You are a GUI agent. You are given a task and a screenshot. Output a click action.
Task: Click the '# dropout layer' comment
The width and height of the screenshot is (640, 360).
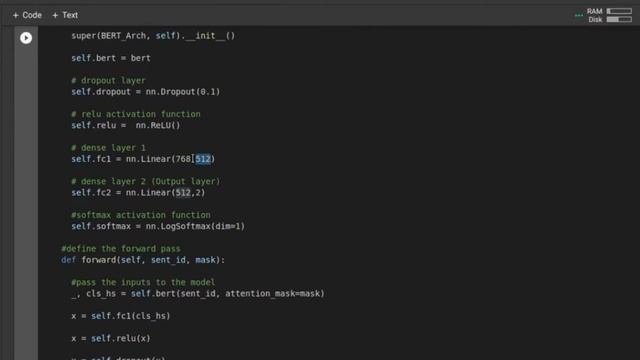pos(108,80)
